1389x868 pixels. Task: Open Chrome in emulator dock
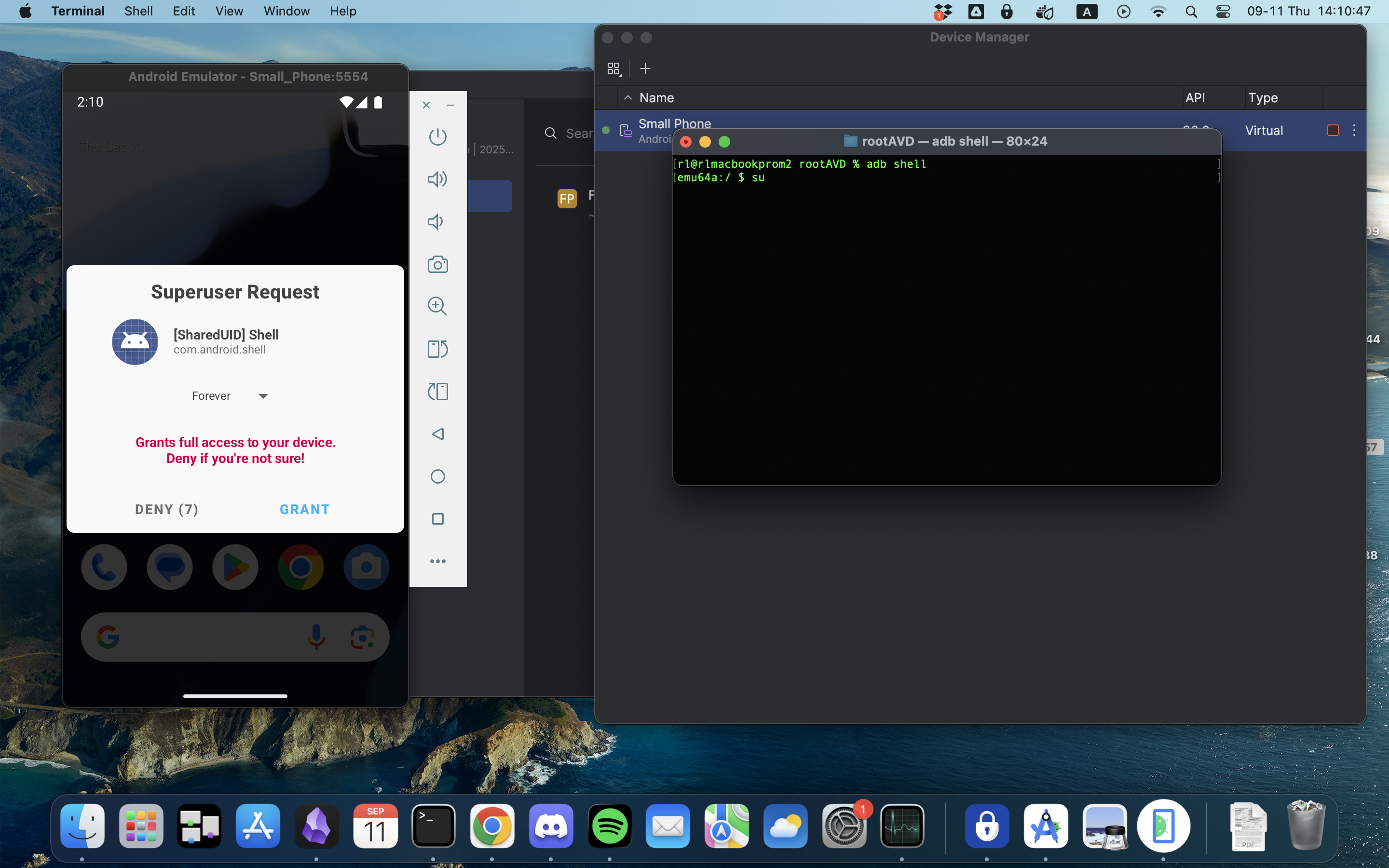(301, 567)
